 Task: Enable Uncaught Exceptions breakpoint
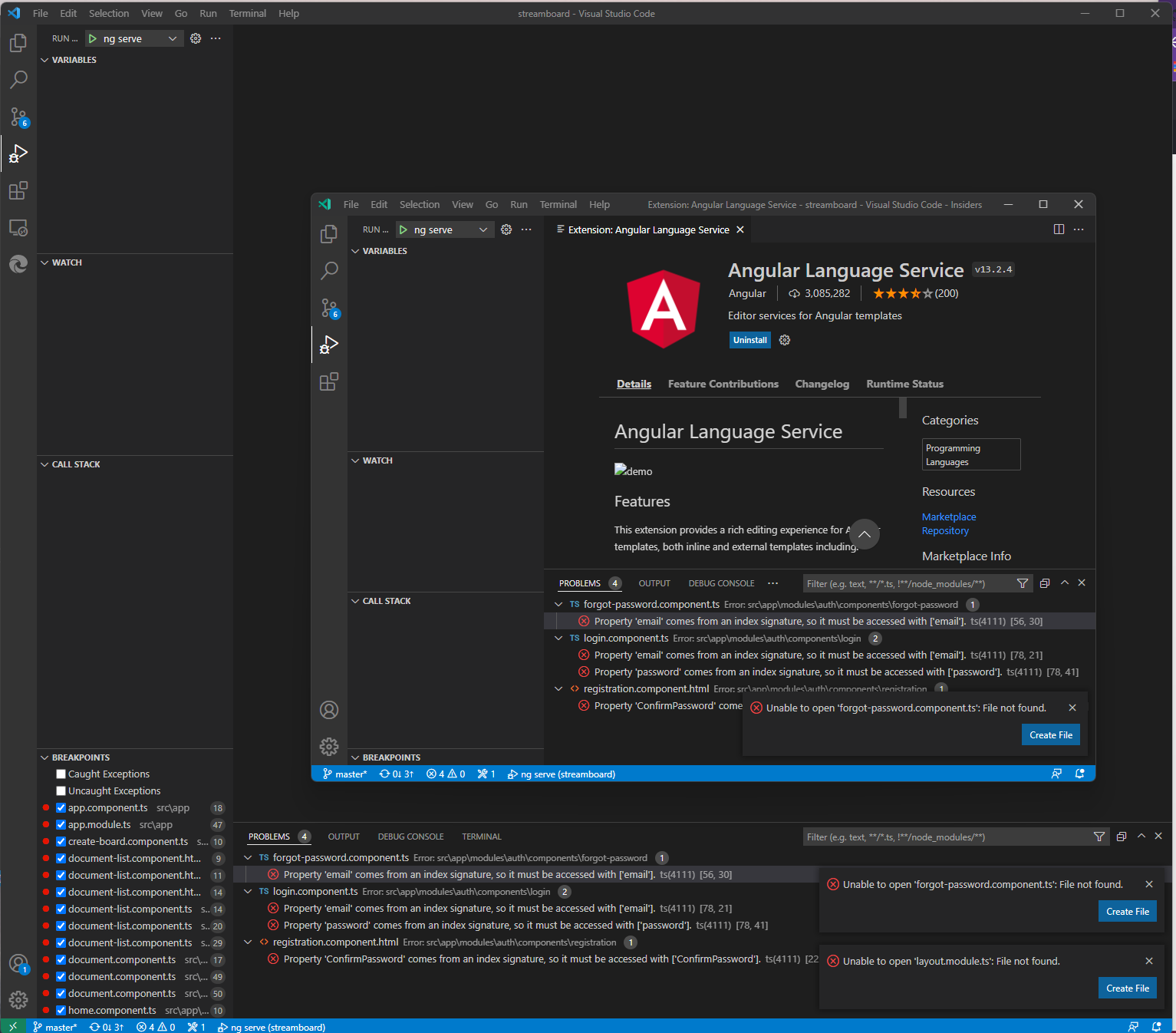click(61, 791)
